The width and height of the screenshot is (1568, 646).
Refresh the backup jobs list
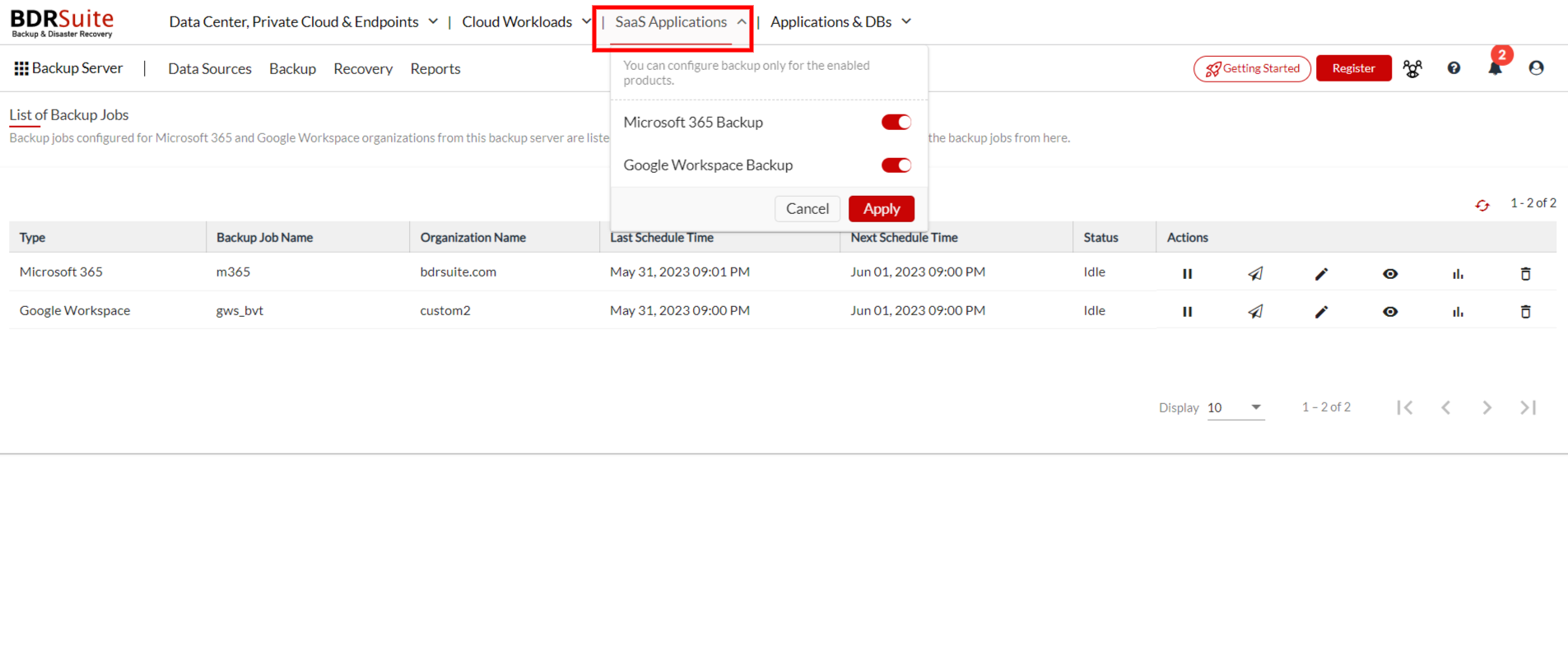pos(1482,205)
